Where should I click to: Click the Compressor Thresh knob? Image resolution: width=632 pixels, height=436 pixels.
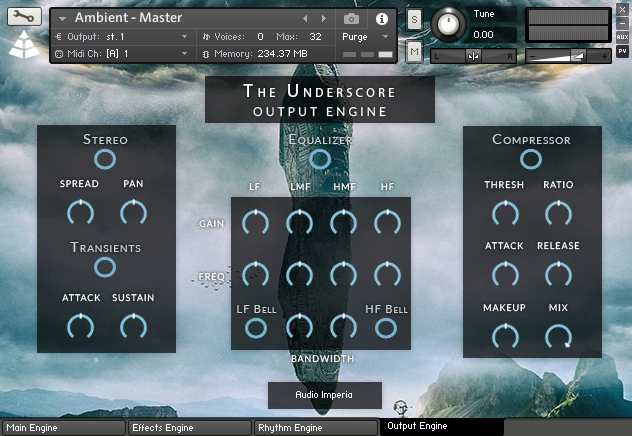505,213
